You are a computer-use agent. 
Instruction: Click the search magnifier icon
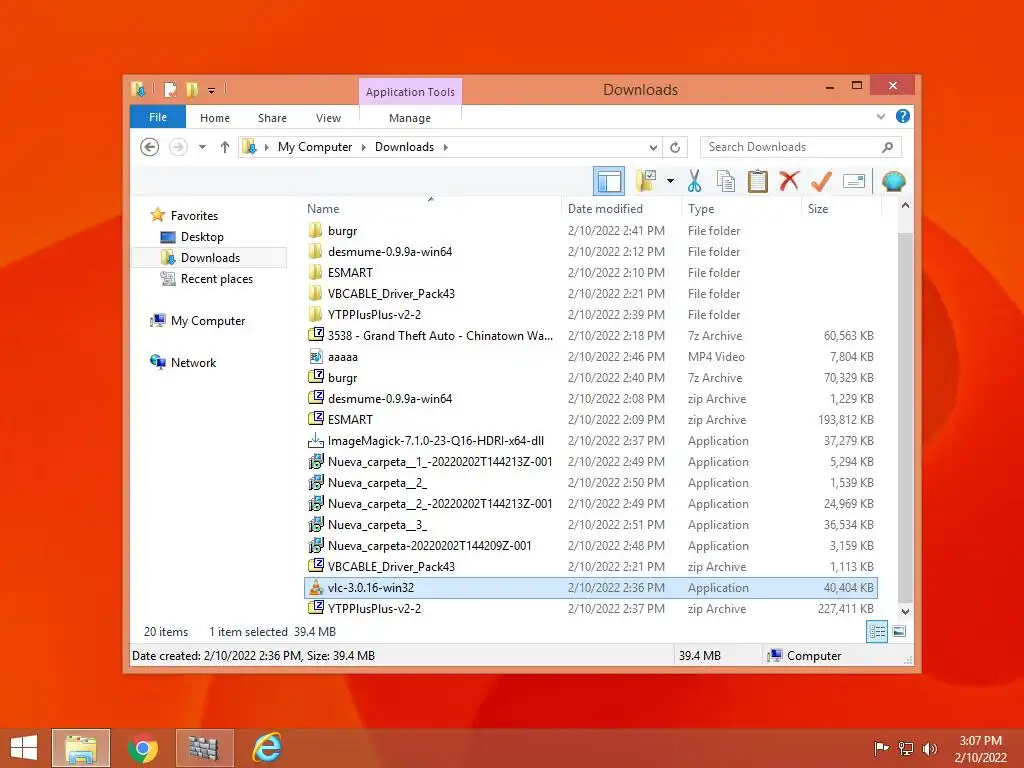coord(887,147)
